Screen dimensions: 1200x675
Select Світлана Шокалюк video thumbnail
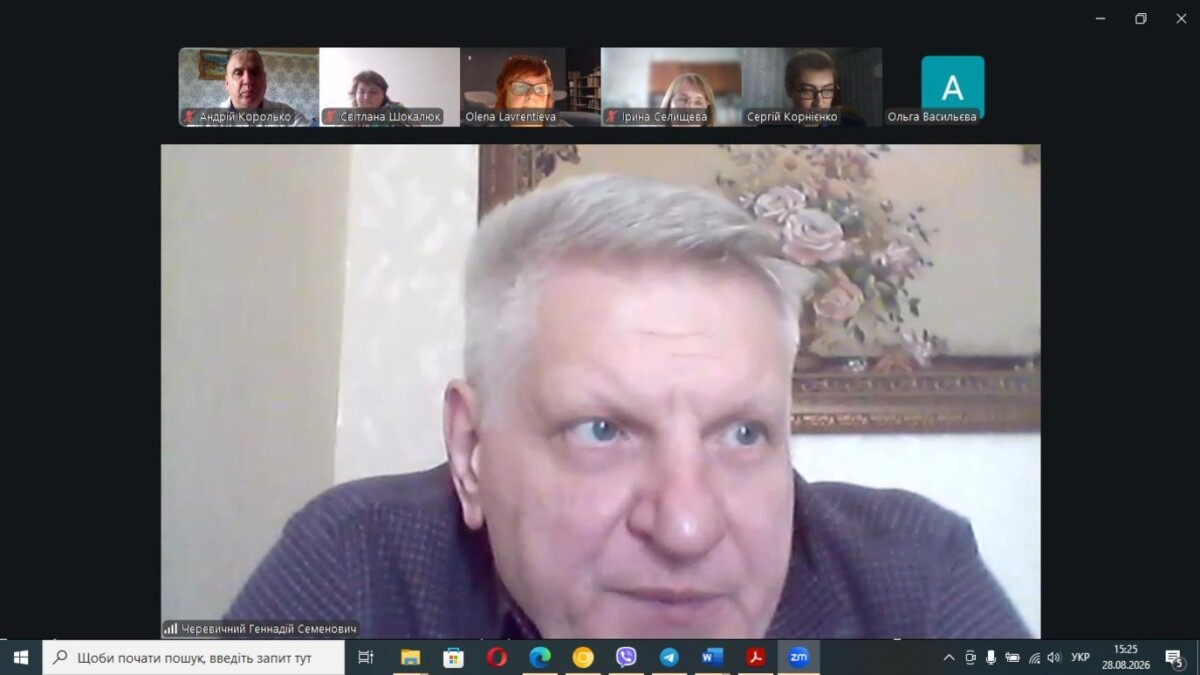[x=389, y=87]
